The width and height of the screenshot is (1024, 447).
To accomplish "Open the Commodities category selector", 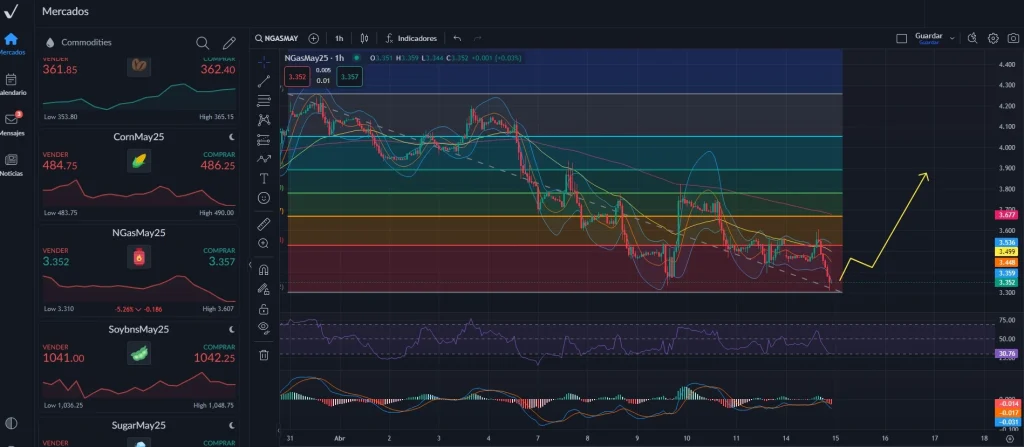I will 79,42.
